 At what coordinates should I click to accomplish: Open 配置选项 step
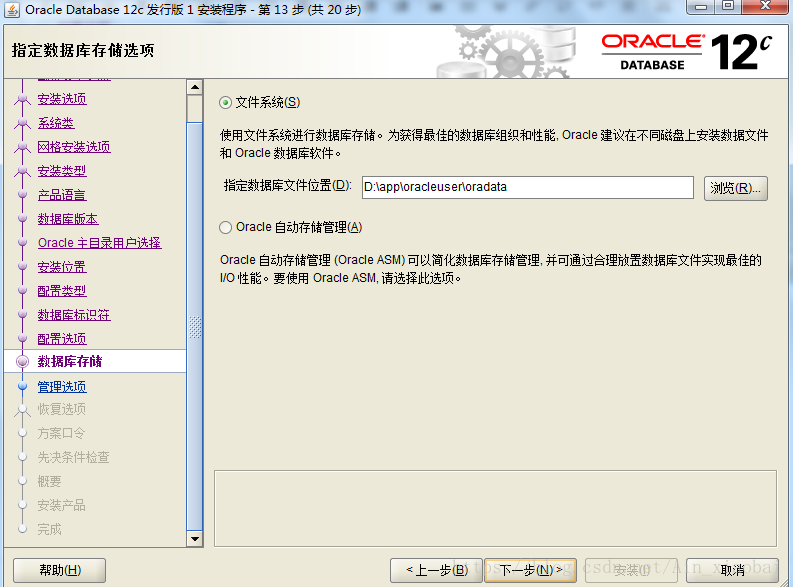tap(62, 339)
